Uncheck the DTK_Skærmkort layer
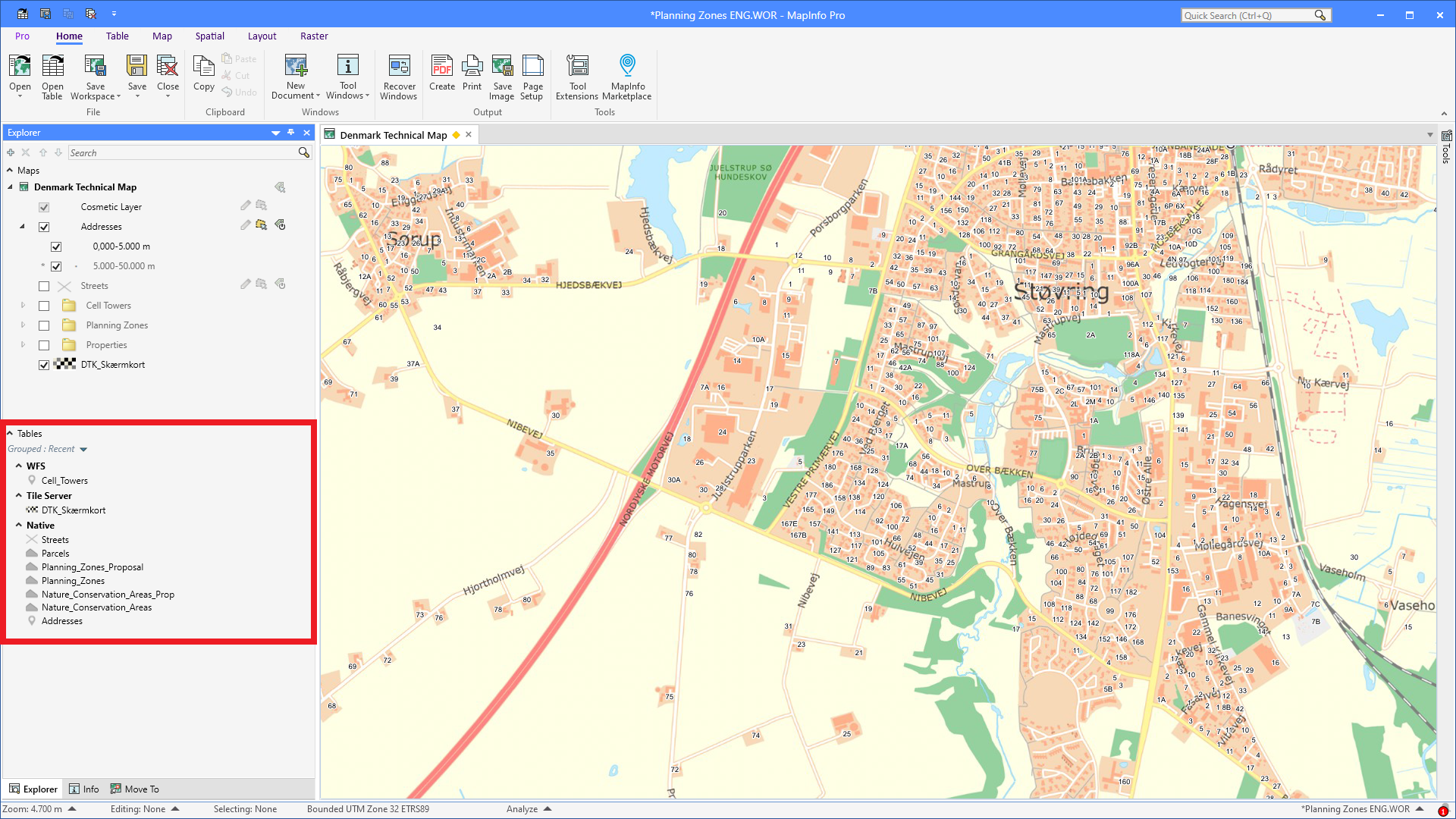This screenshot has width=1456, height=819. pos(44,365)
